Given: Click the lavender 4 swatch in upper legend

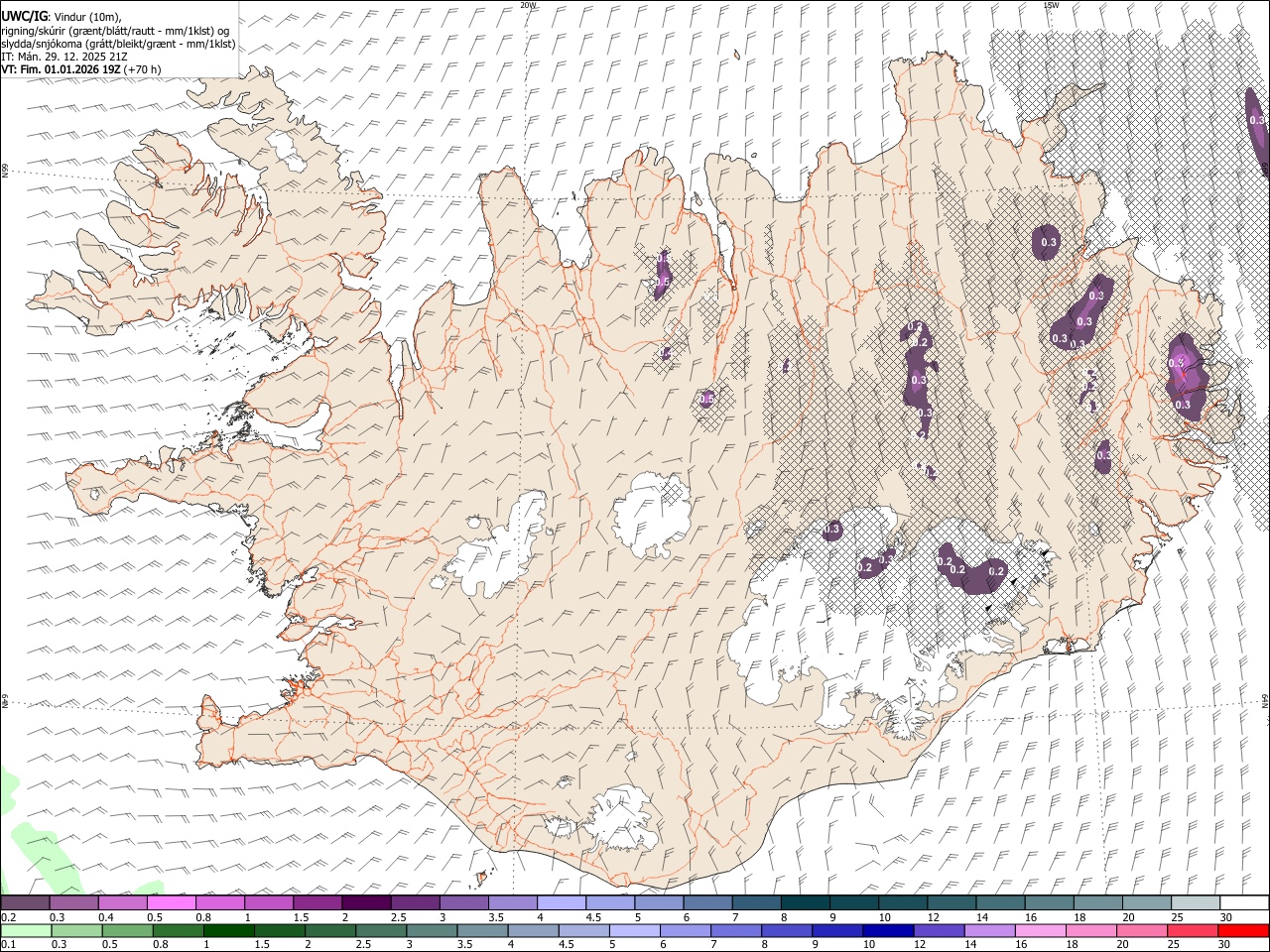Looking at the screenshot, I should [x=561, y=902].
